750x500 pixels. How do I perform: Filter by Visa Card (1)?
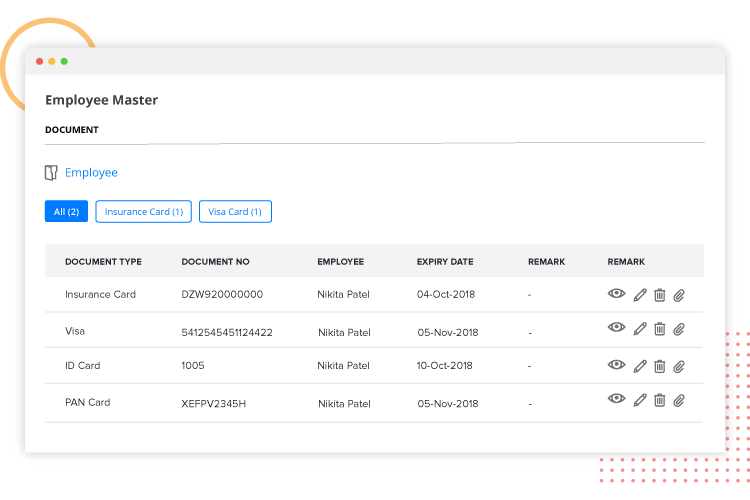click(x=235, y=211)
